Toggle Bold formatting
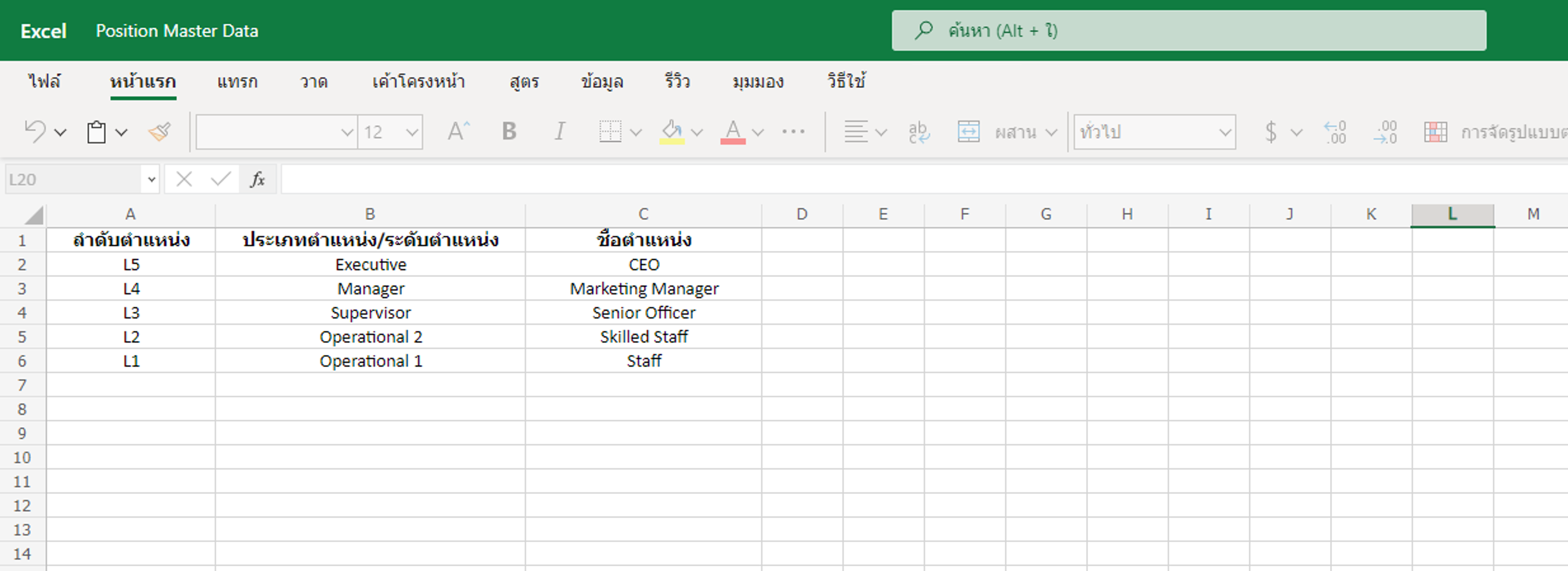The width and height of the screenshot is (1568, 571). (x=509, y=131)
